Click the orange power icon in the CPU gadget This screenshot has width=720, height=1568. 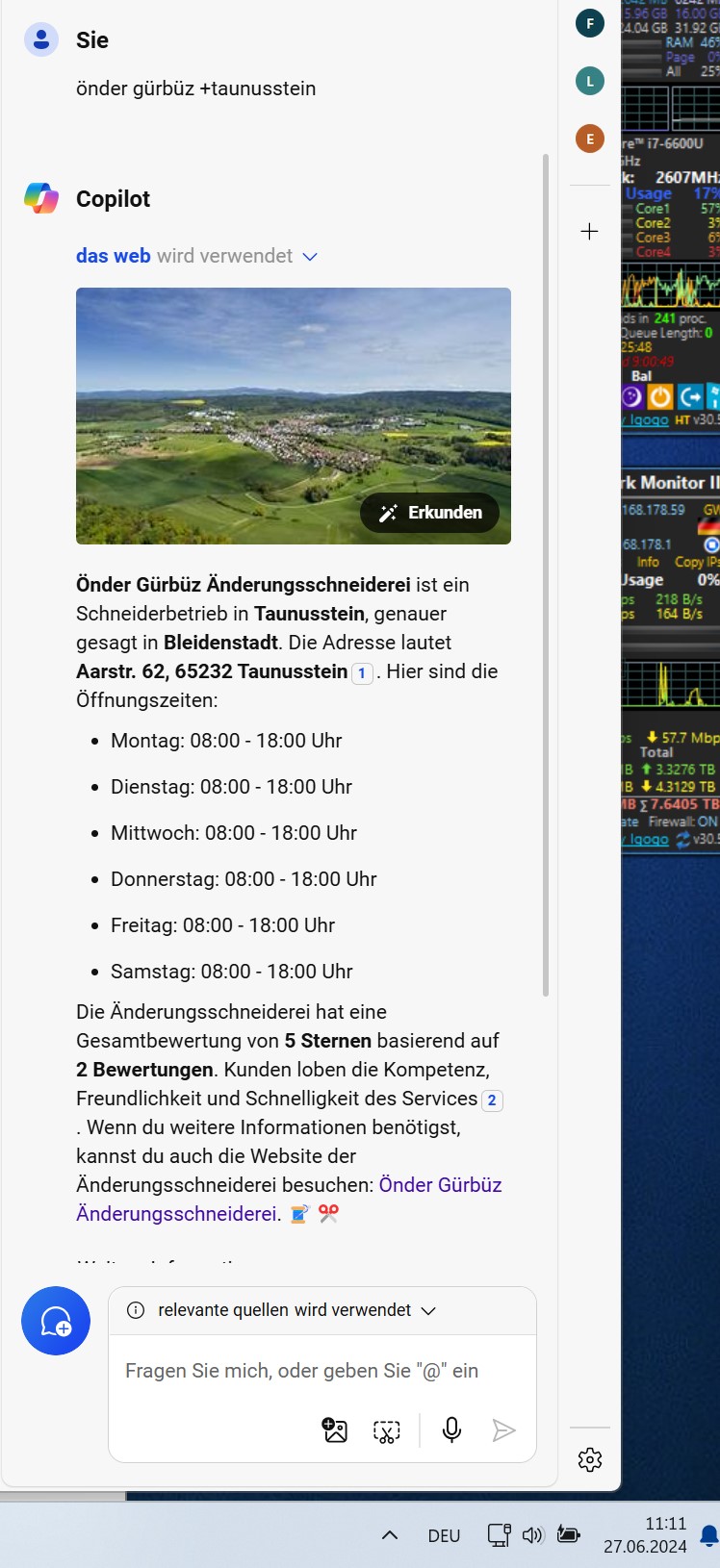[x=661, y=396]
